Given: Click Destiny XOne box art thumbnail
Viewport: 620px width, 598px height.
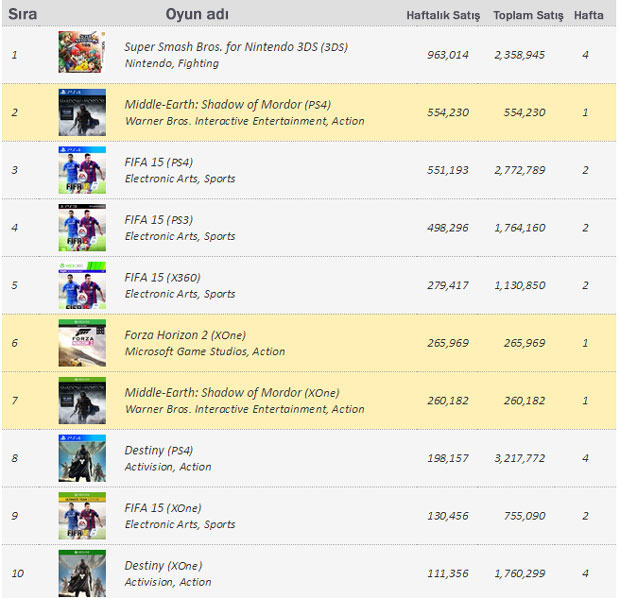Looking at the screenshot, I should [x=82, y=573].
